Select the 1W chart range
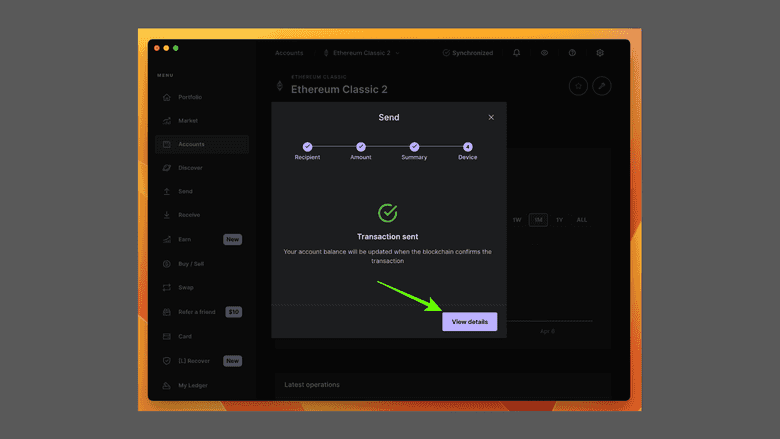Screen dimensions: 780x439 click(x=517, y=220)
